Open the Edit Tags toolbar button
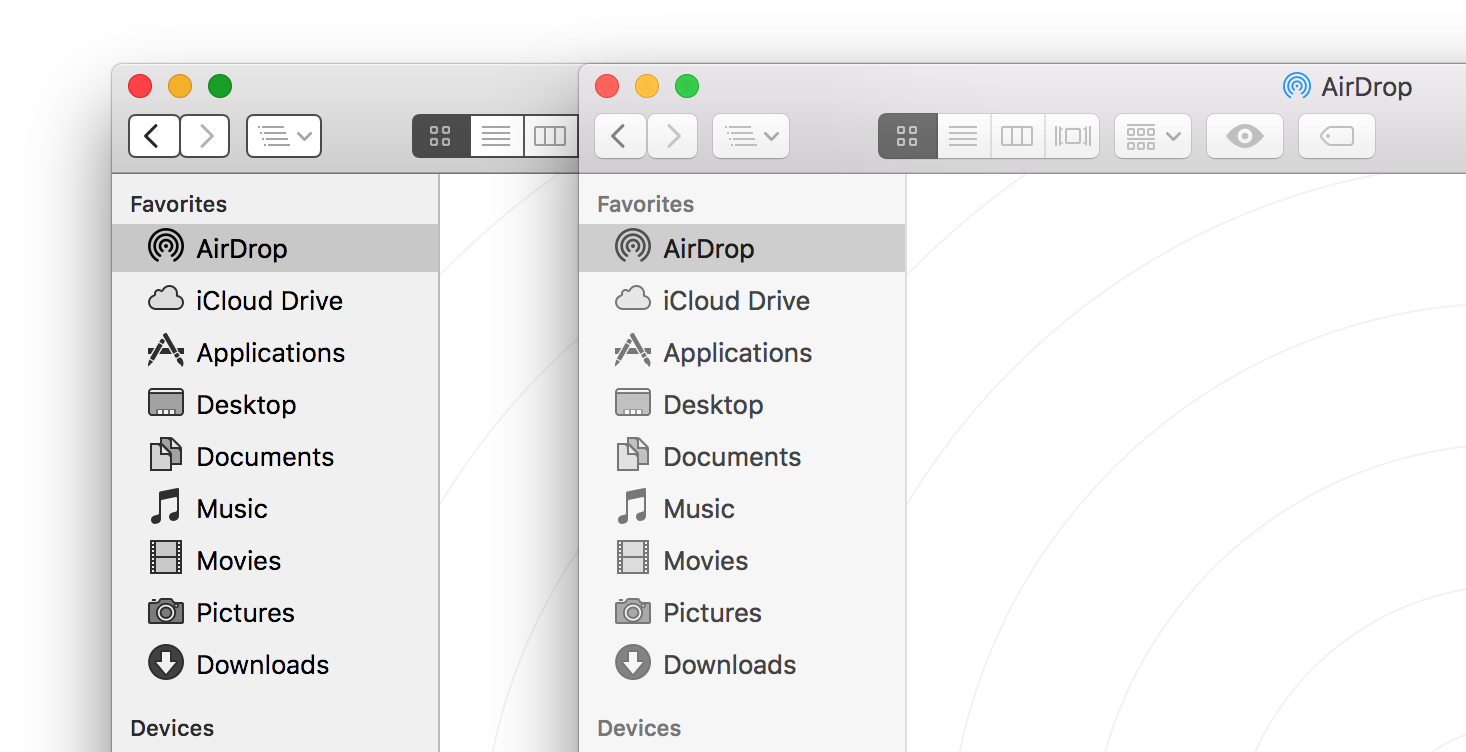Screen dimensions: 1466x752 [x=1337, y=136]
